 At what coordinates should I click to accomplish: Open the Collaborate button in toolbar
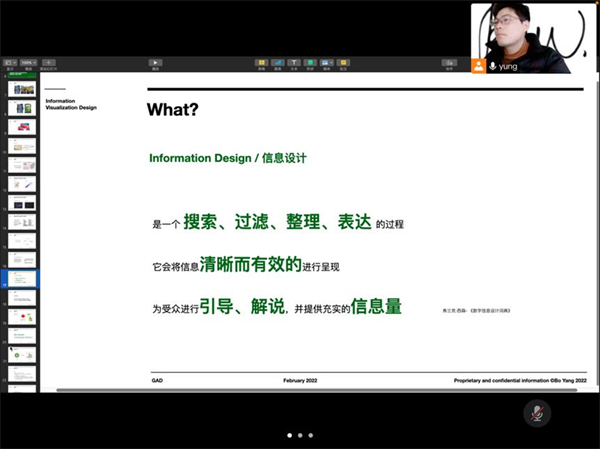click(449, 62)
